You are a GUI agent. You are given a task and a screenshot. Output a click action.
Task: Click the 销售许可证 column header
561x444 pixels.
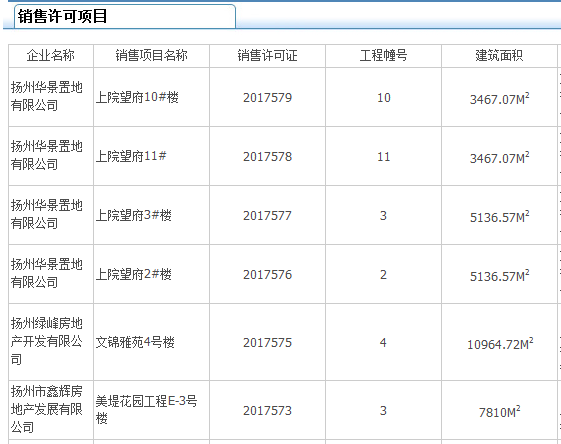tap(267, 56)
